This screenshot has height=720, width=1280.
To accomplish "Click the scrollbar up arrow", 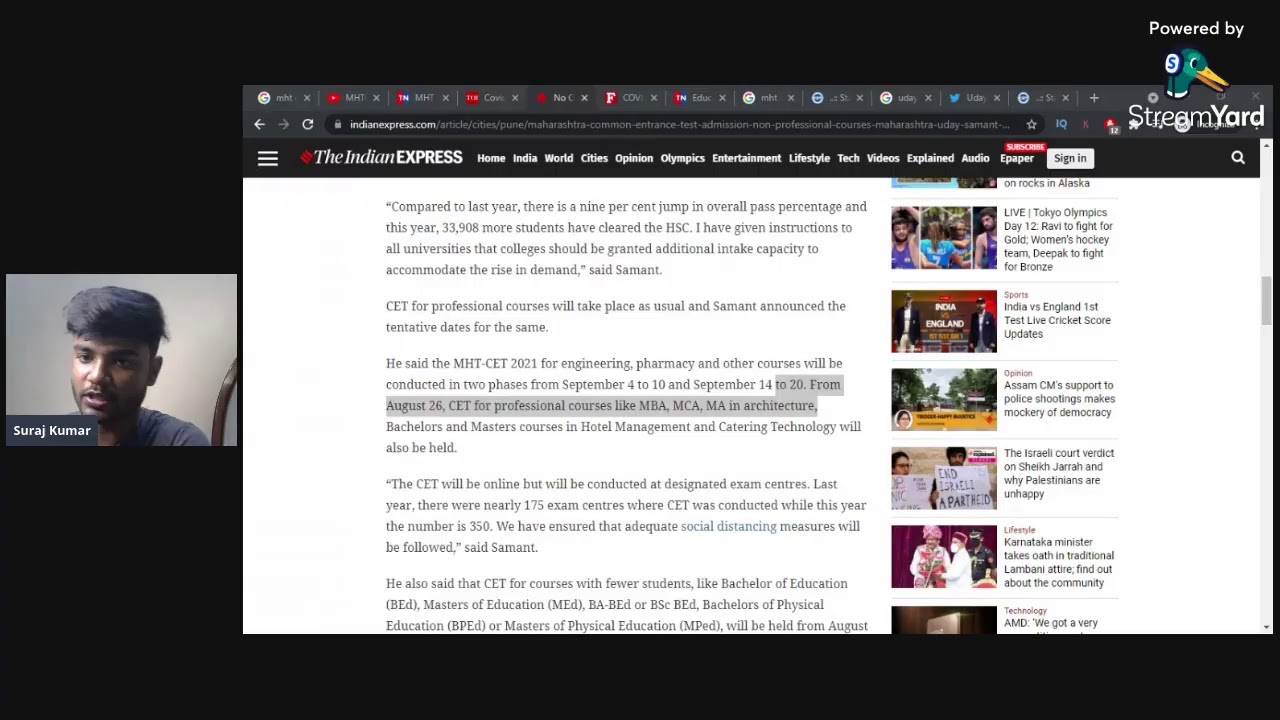I will (1267, 146).
